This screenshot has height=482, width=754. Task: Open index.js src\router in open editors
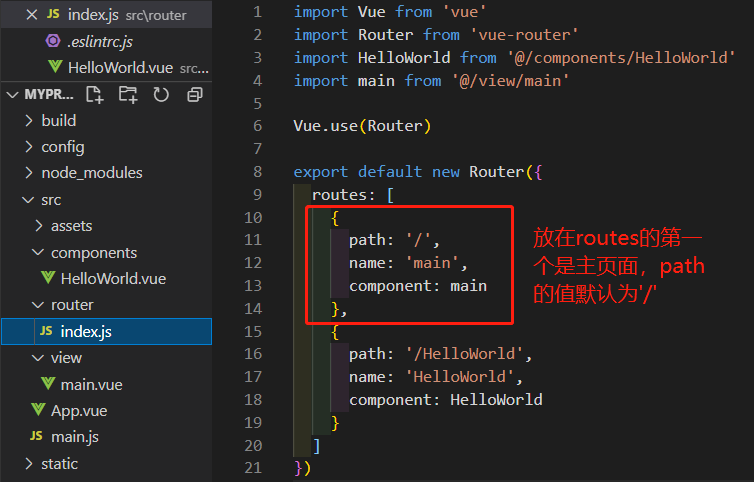coord(106,15)
